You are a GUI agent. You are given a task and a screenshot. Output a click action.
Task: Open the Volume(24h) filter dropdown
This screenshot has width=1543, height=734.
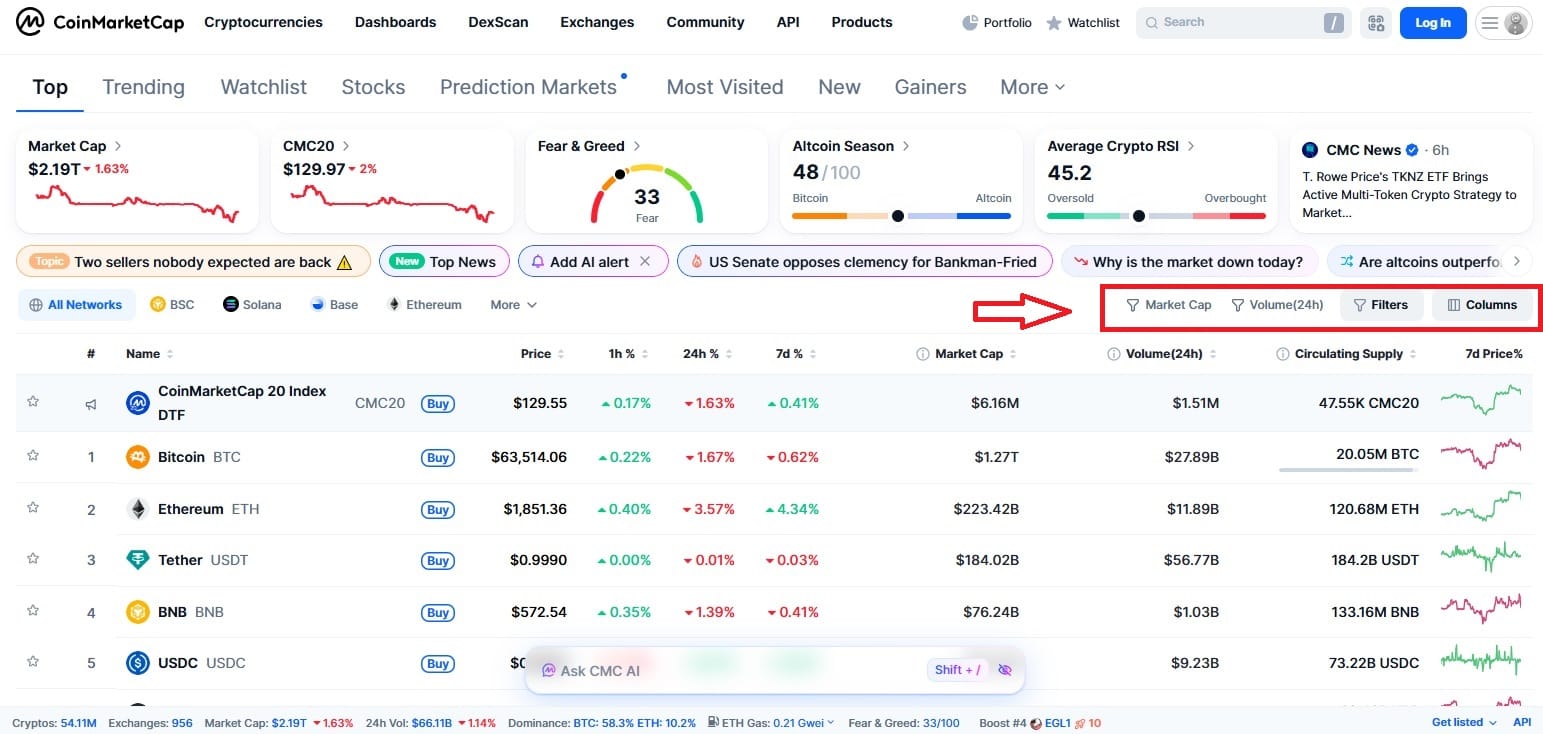click(x=1277, y=305)
